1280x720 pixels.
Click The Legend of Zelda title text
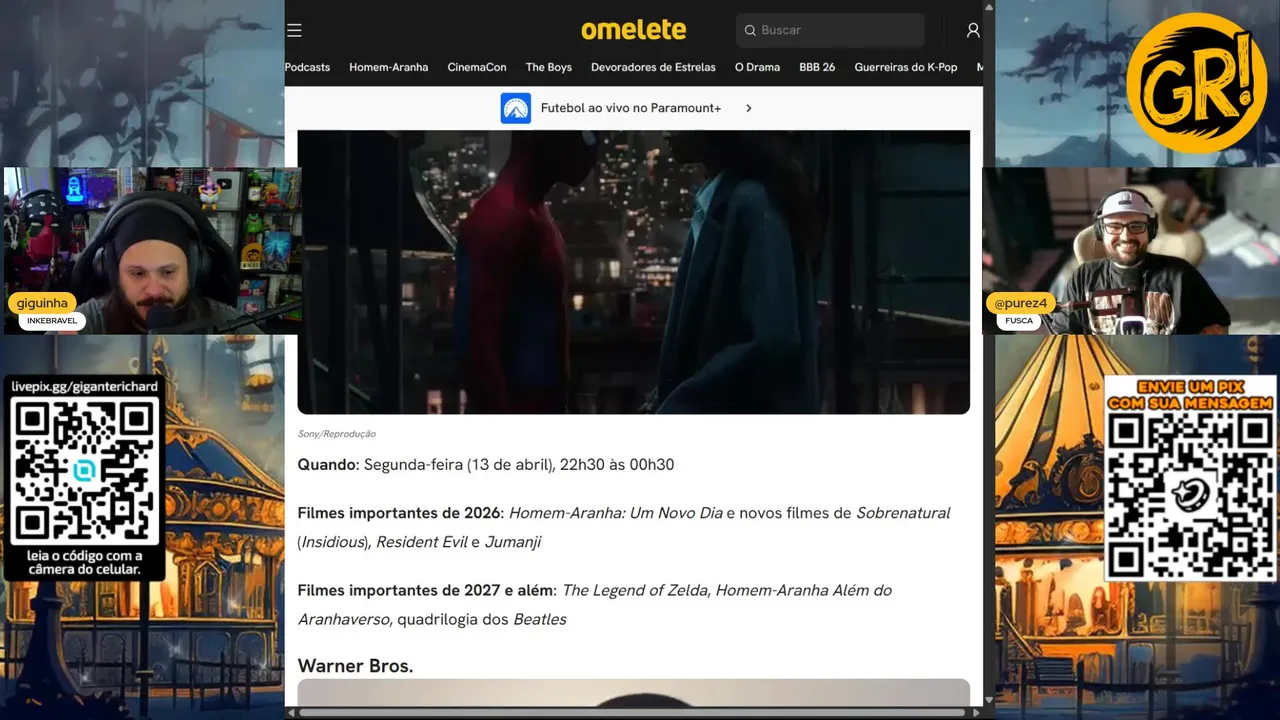[x=634, y=590]
